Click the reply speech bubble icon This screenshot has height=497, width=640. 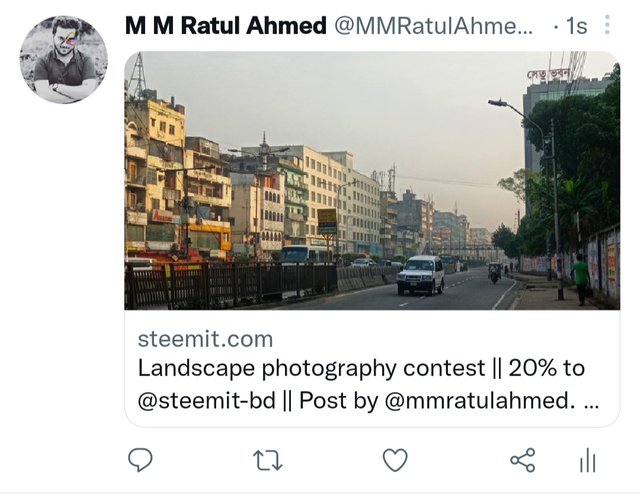click(x=140, y=460)
